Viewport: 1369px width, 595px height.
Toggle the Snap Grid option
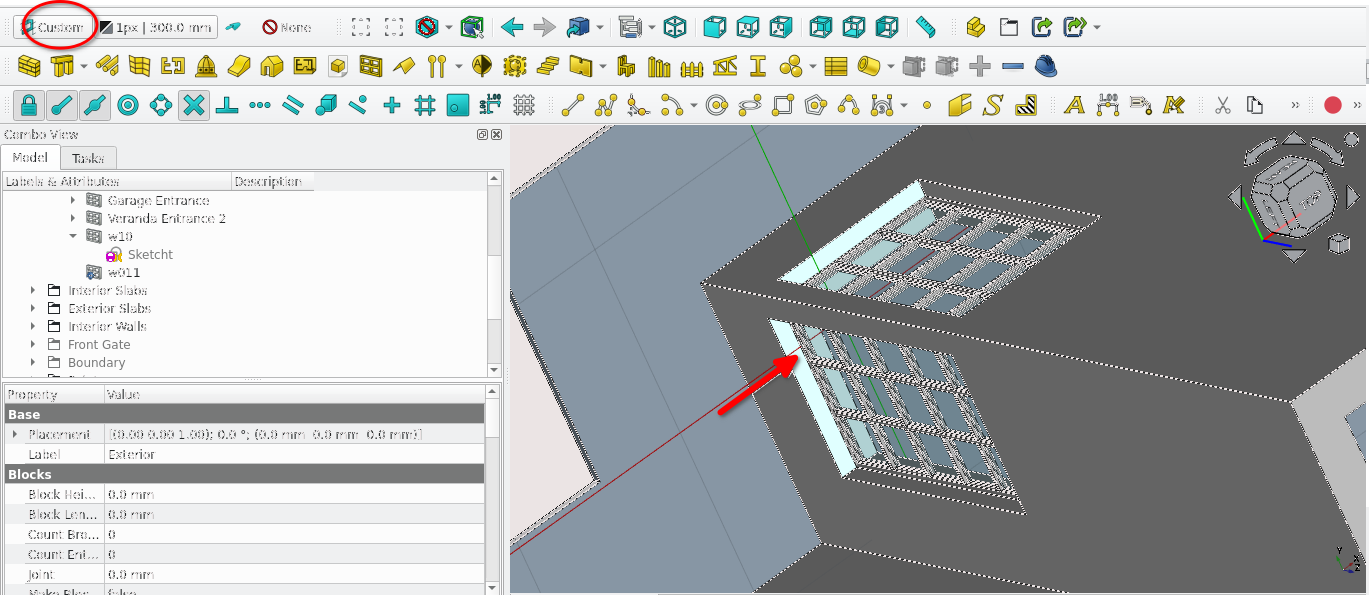pos(424,105)
